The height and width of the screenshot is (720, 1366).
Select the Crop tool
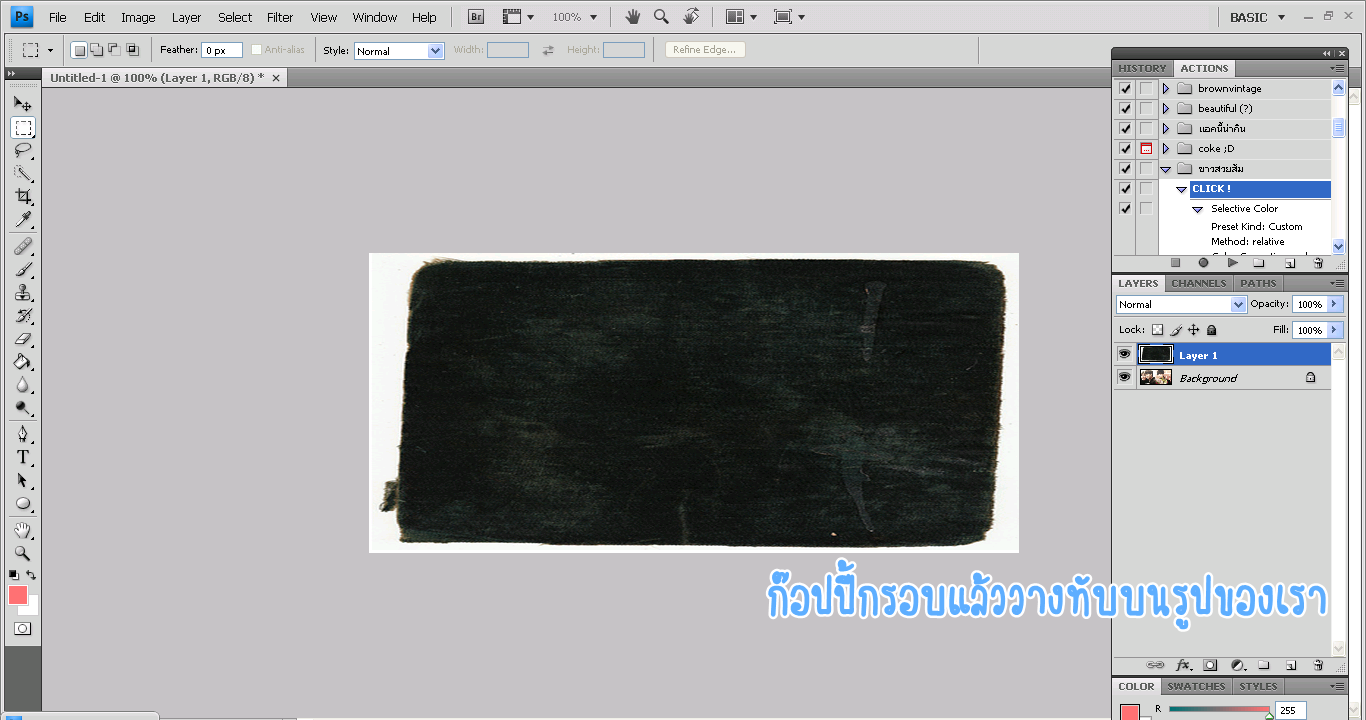click(23, 197)
